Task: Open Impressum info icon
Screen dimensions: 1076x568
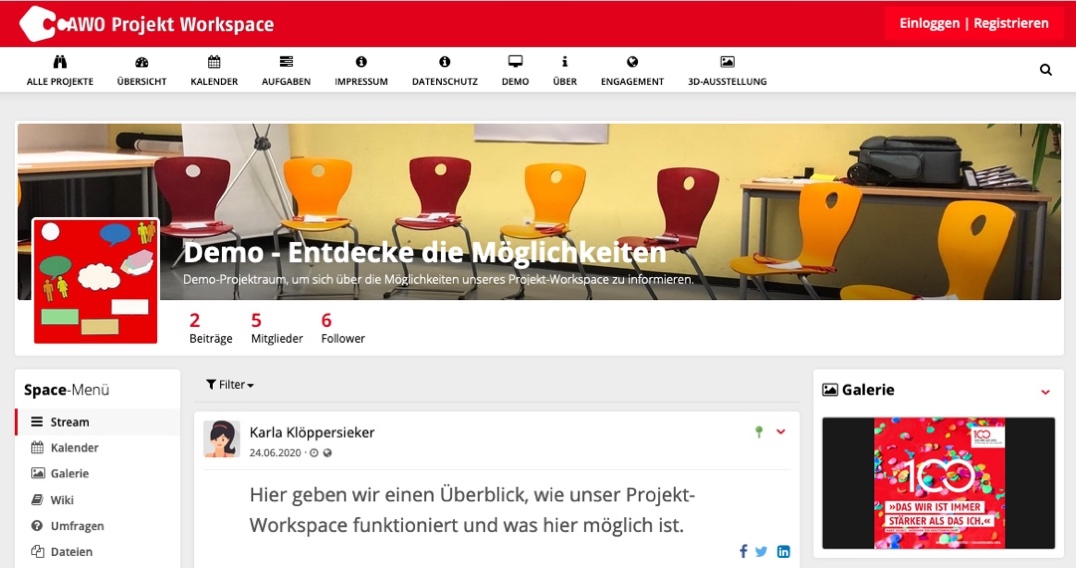Action: tap(362, 62)
